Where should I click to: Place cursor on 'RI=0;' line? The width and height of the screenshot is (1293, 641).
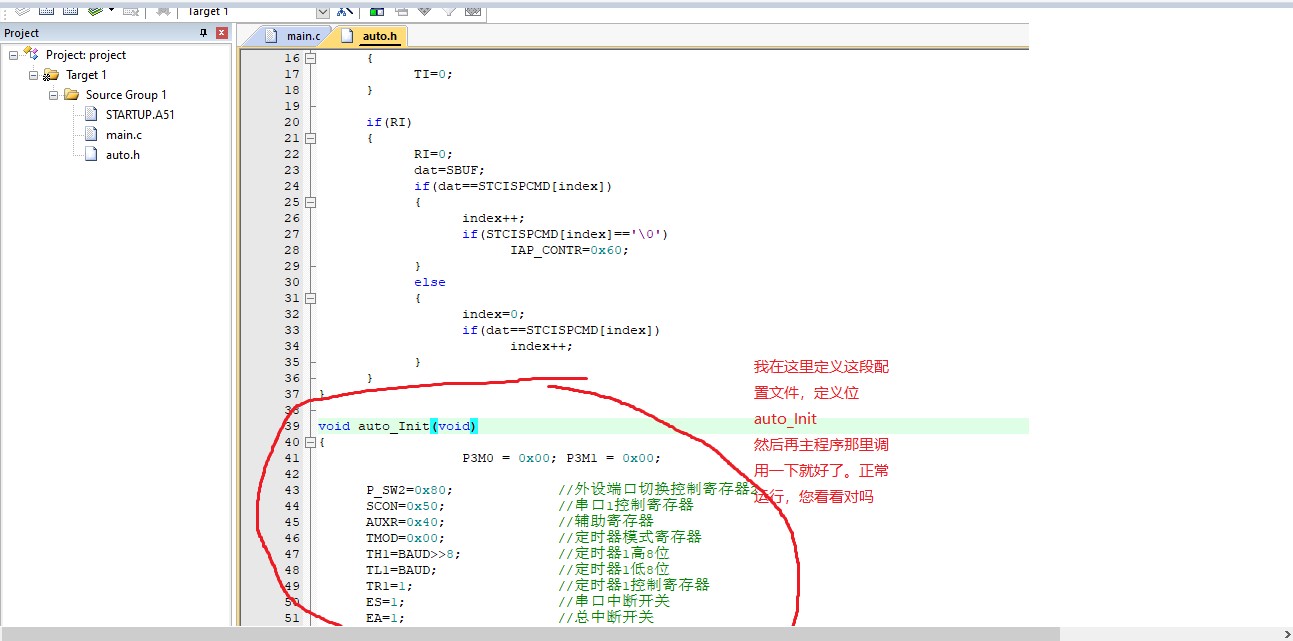(x=434, y=154)
